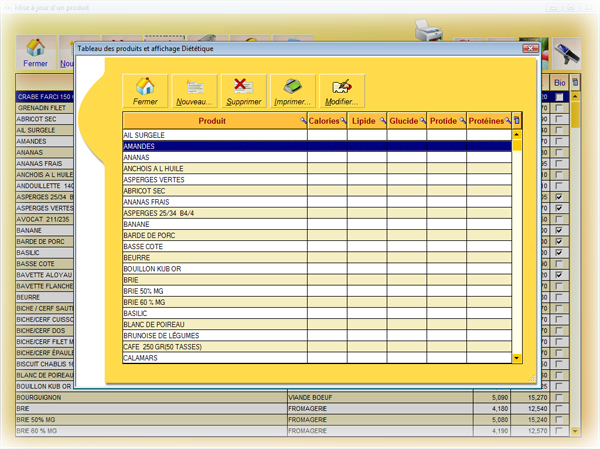The width and height of the screenshot is (600, 449).
Task: Select the CAFE 250 GR(50 TASSES) row
Action: [x=317, y=347]
